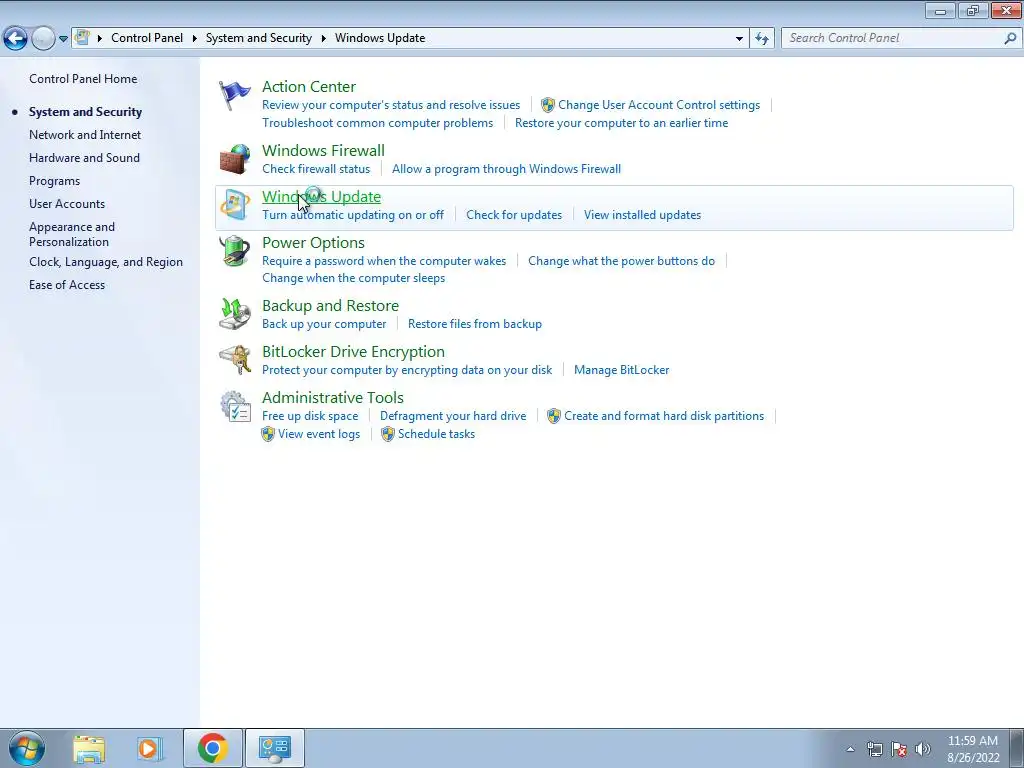The image size is (1024, 768).
Task: Go to Control Panel Home
Action: [x=83, y=78]
